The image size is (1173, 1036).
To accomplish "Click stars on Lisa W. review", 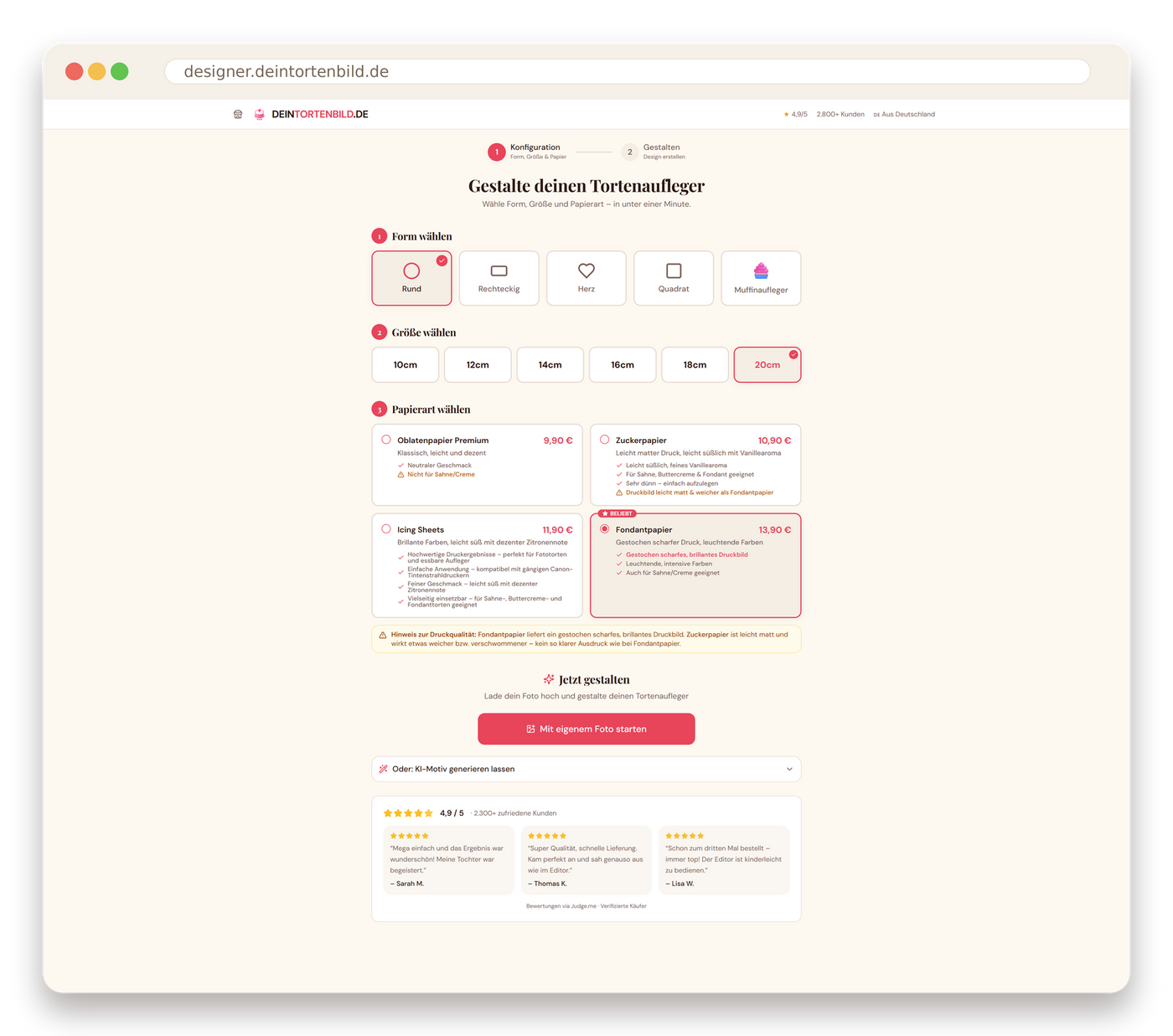I will click(x=685, y=836).
